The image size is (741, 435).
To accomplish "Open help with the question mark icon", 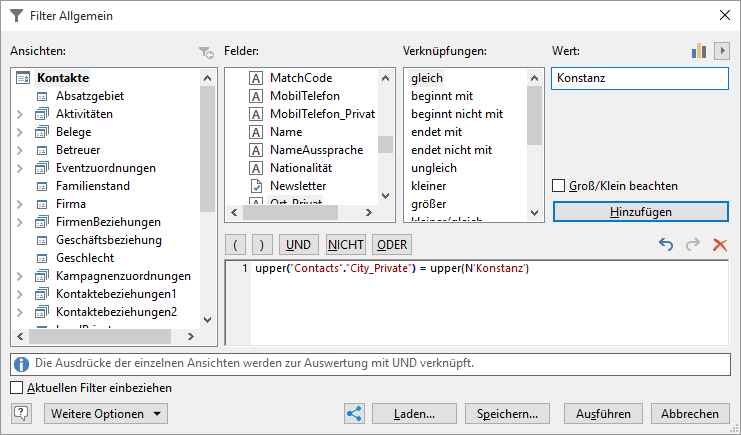I will point(23,413).
